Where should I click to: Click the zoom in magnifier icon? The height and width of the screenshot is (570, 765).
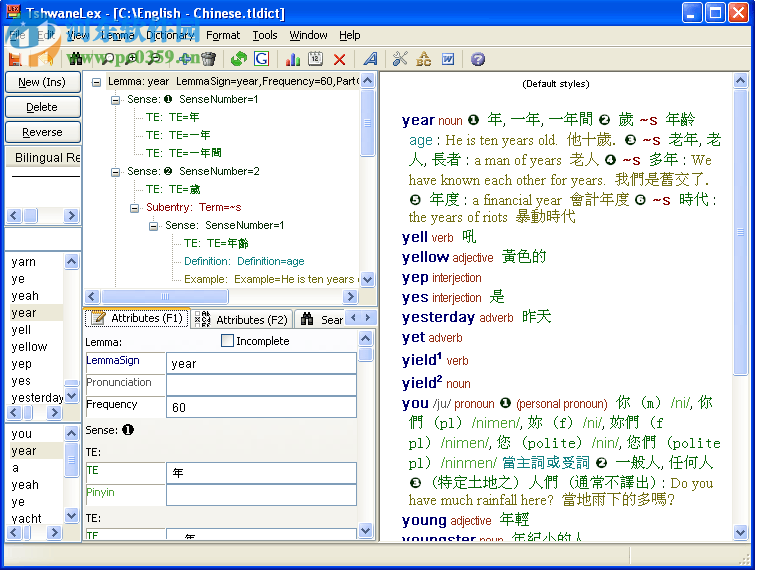tap(131, 59)
